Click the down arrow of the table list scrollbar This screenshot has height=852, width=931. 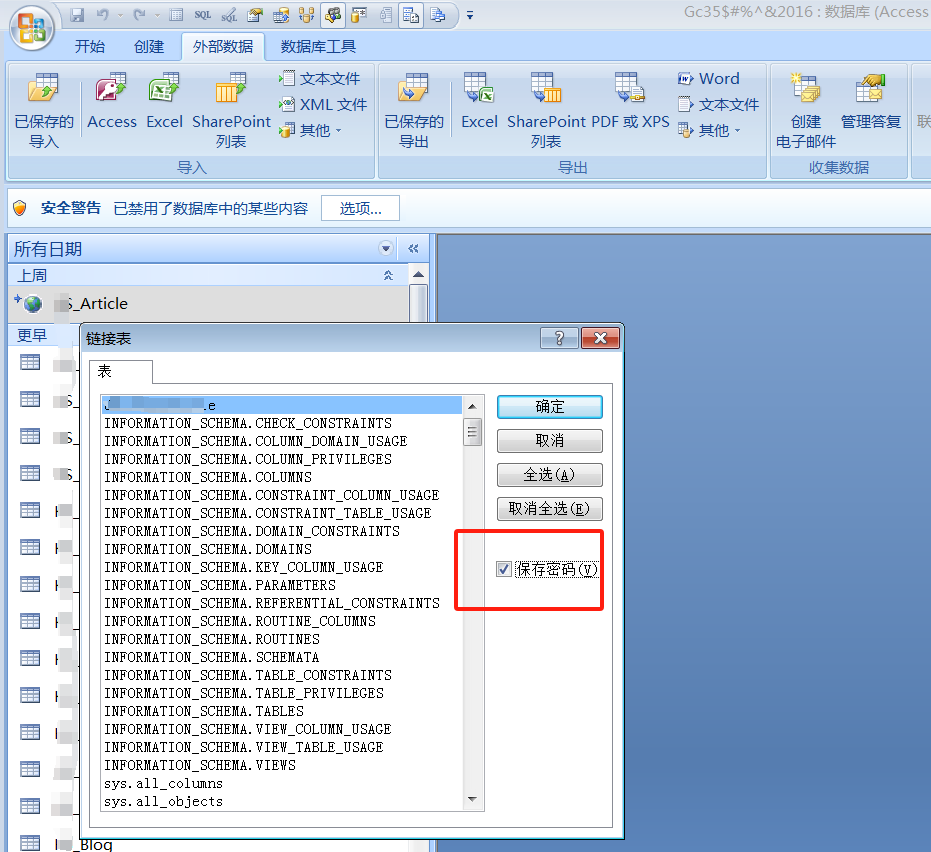point(472,798)
